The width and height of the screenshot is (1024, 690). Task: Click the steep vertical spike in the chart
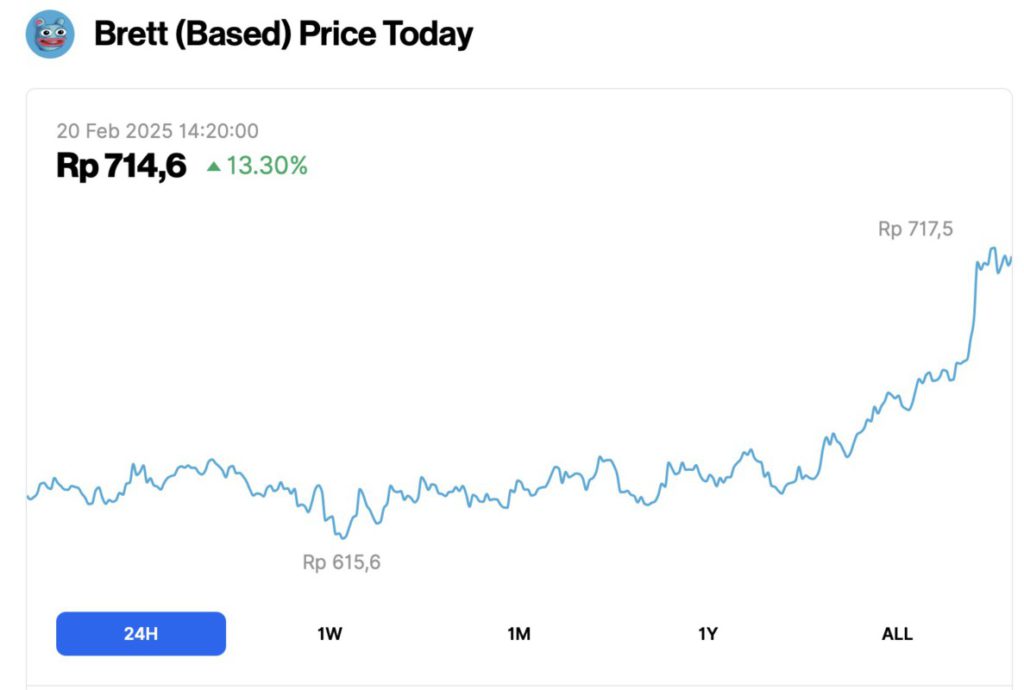coord(972,310)
